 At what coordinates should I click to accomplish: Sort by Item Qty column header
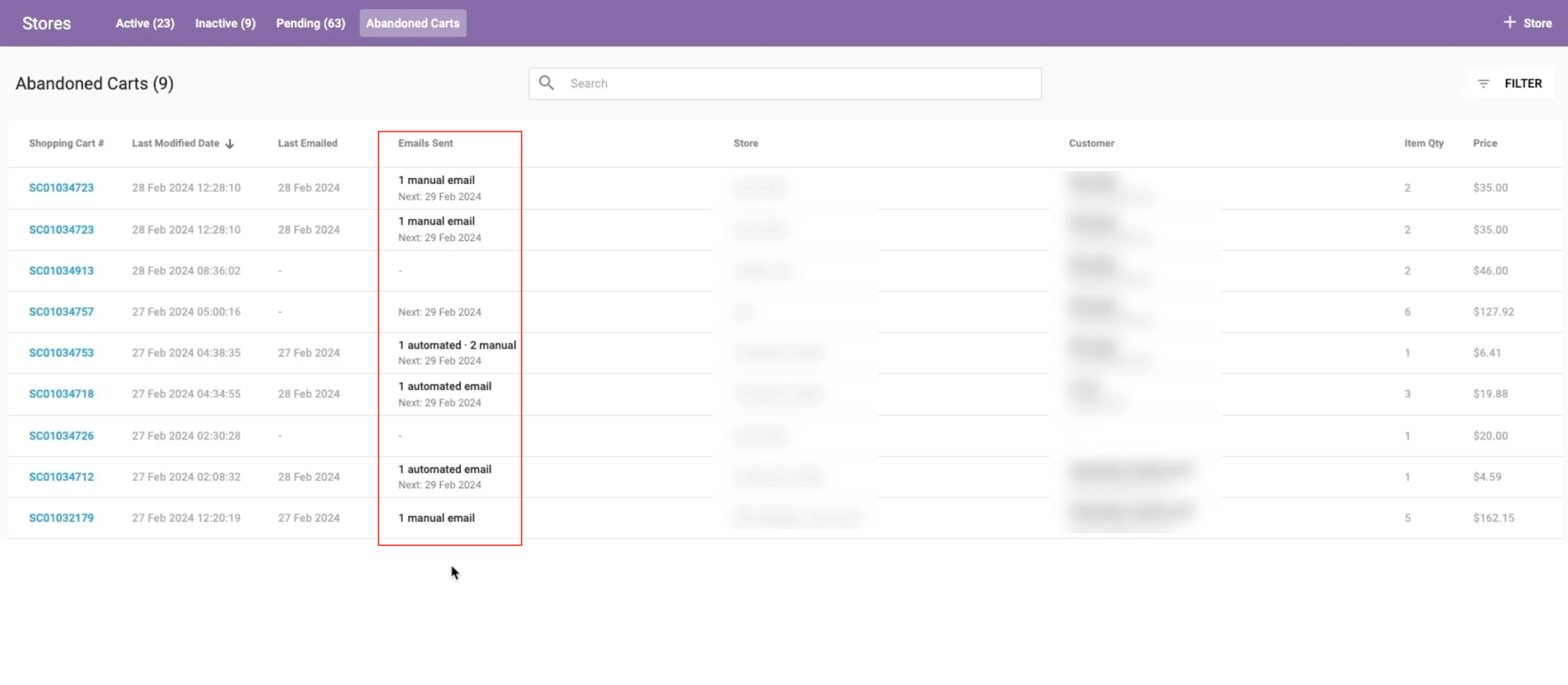1423,143
